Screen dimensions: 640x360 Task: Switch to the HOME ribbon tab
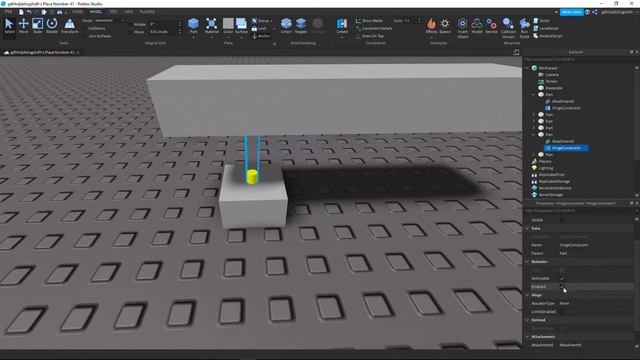77,12
